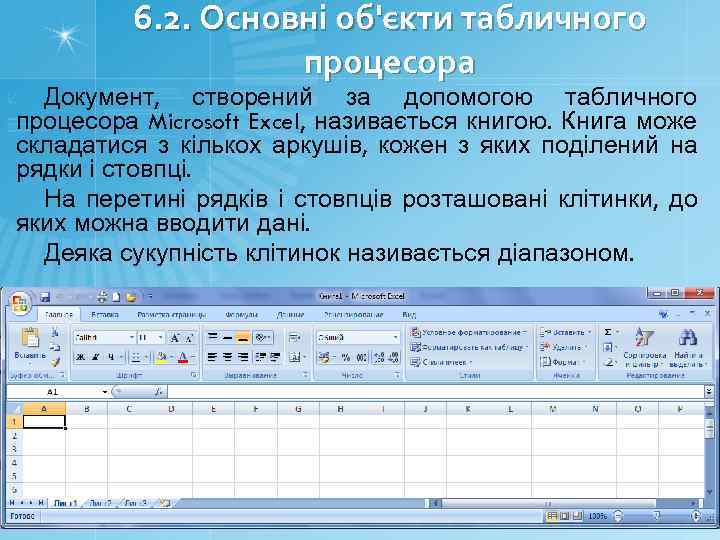Click the large Paste clipboard icon
720x540 pixels.
click(x=30, y=338)
